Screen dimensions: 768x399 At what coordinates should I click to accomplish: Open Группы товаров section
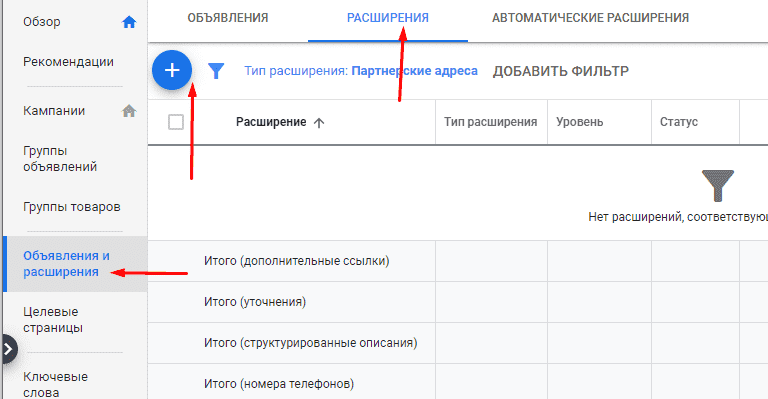click(x=72, y=207)
